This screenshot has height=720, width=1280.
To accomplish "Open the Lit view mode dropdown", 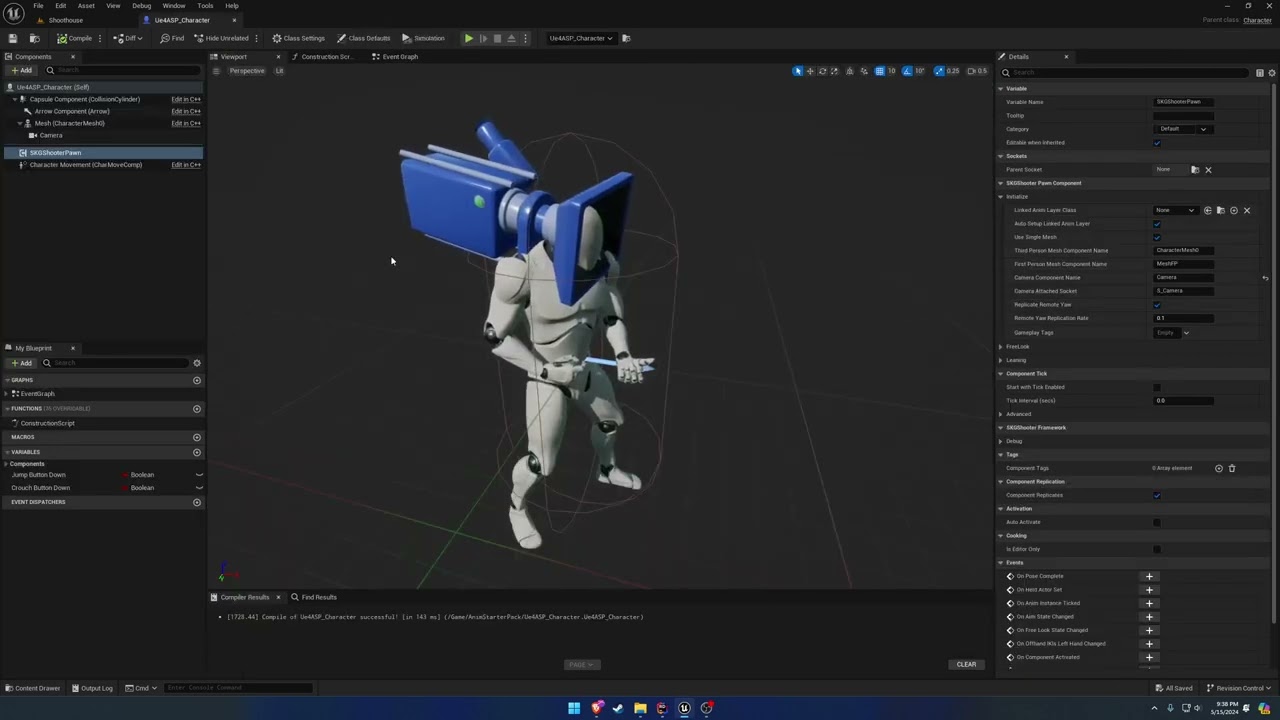I will [280, 71].
